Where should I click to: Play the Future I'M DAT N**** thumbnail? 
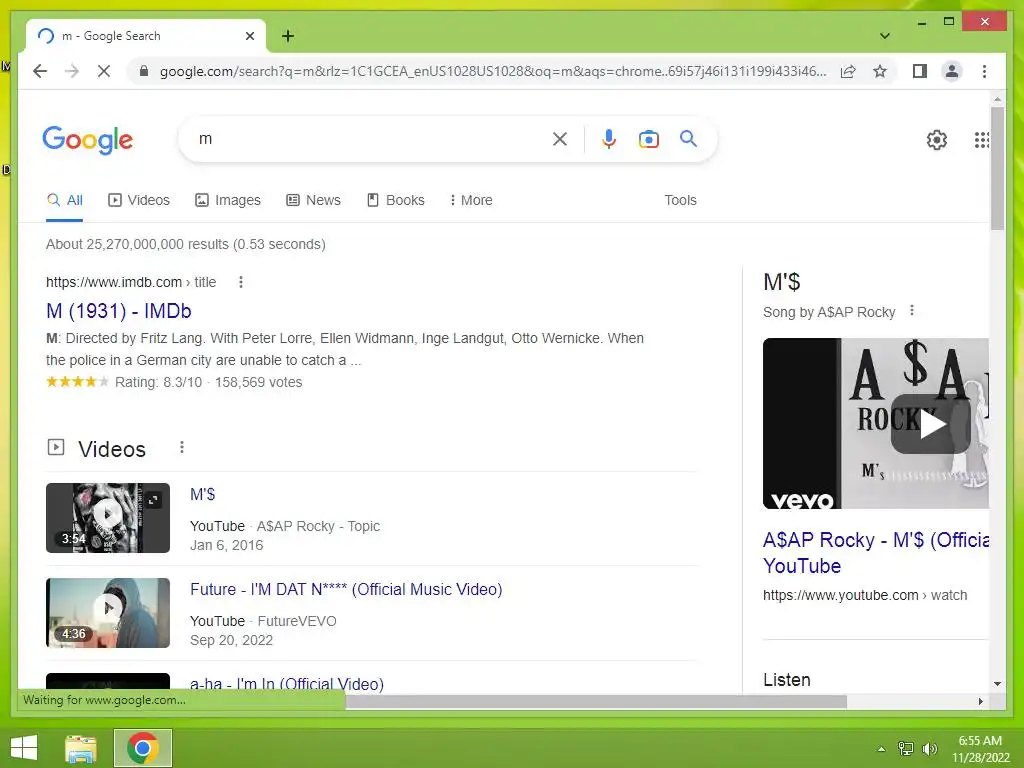pyautogui.click(x=108, y=613)
